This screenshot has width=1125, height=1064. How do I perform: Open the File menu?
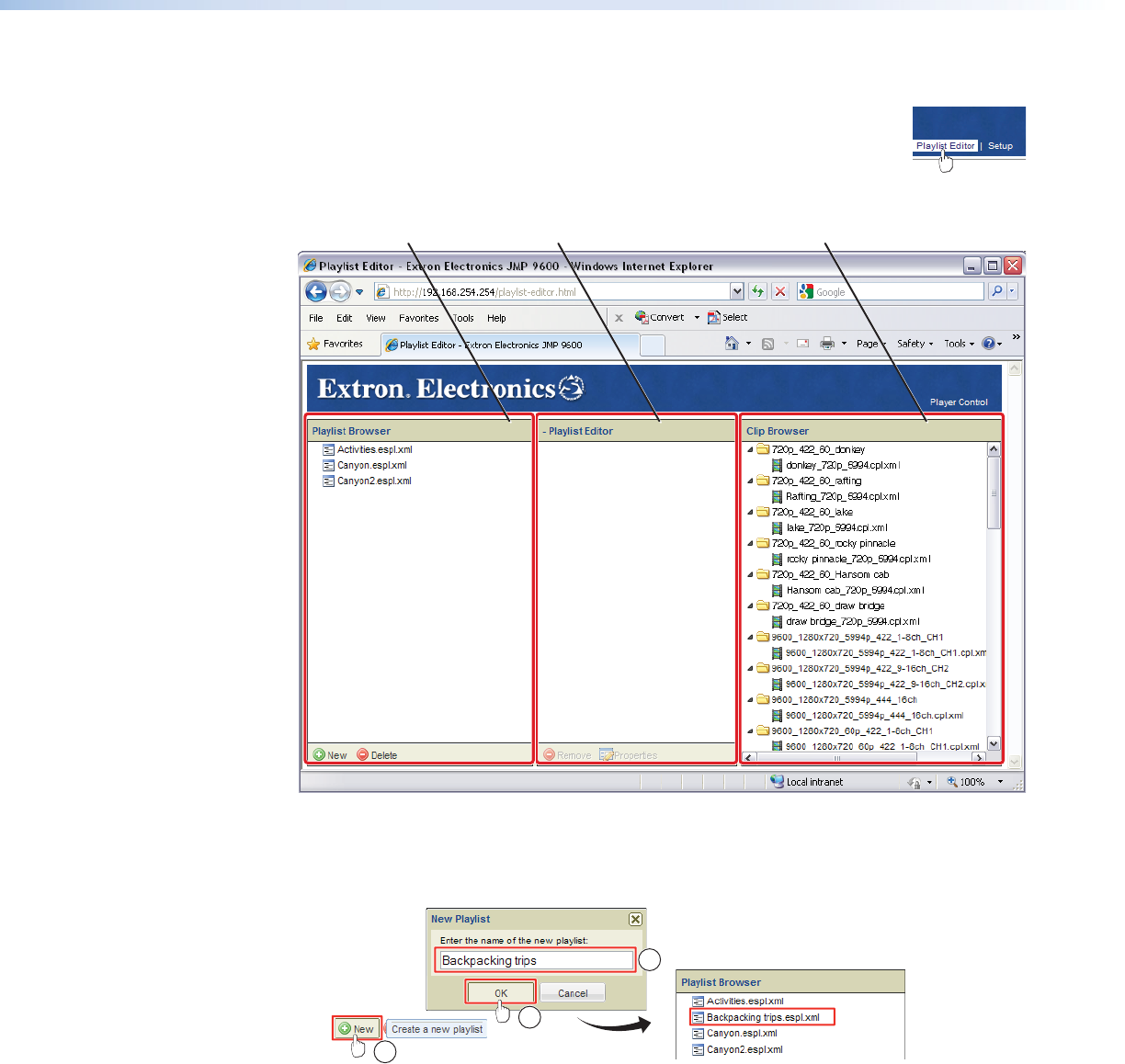(316, 318)
